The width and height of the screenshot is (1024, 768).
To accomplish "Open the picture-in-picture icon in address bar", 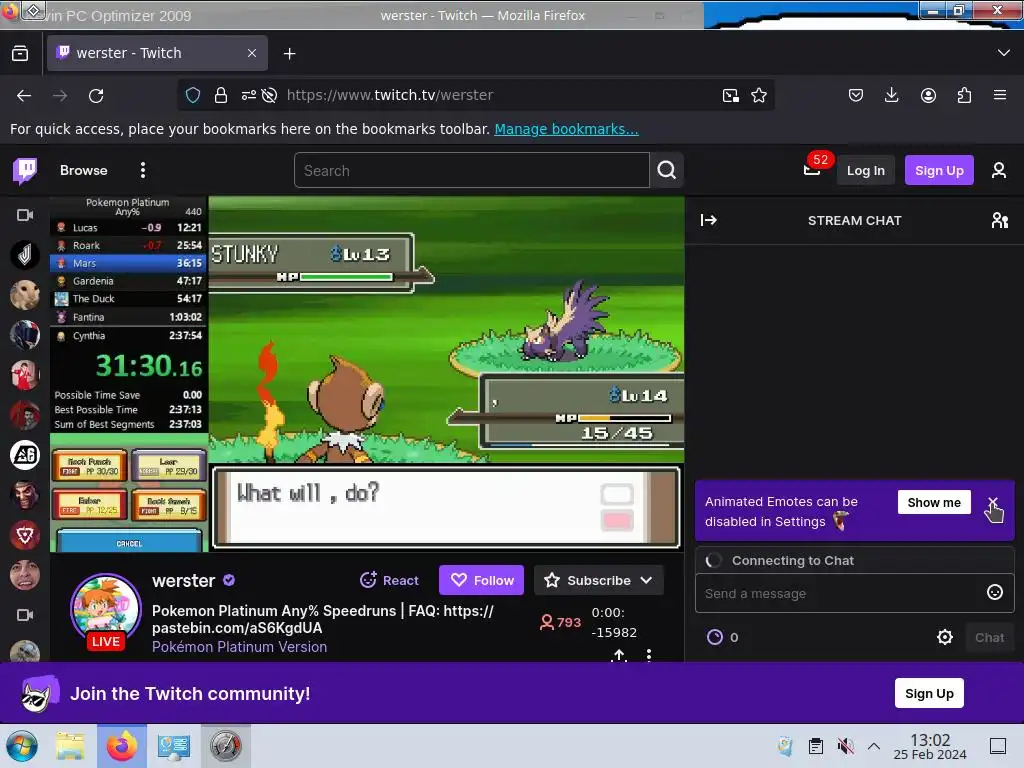I will tap(731, 95).
